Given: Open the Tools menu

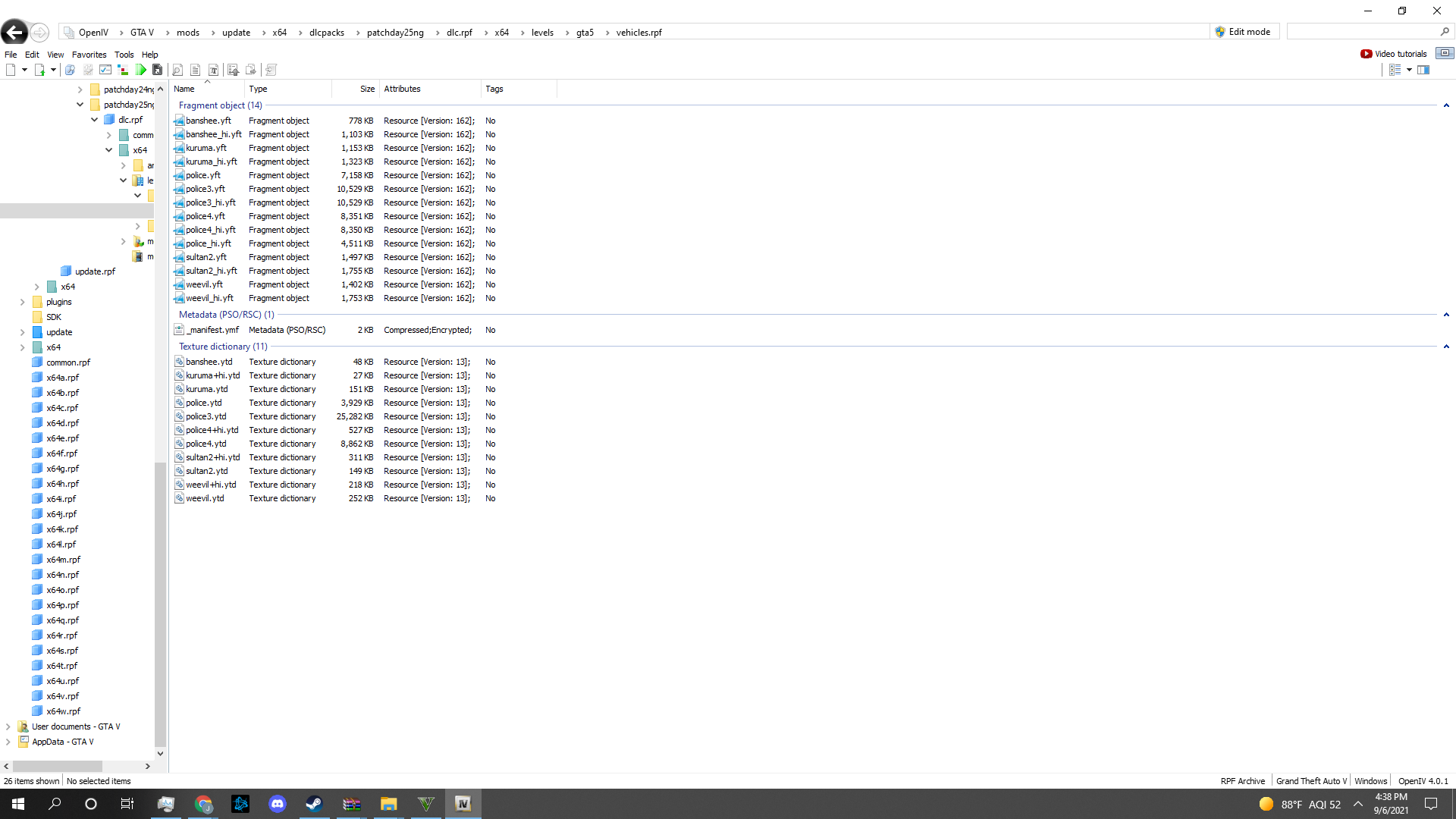Looking at the screenshot, I should pos(124,55).
